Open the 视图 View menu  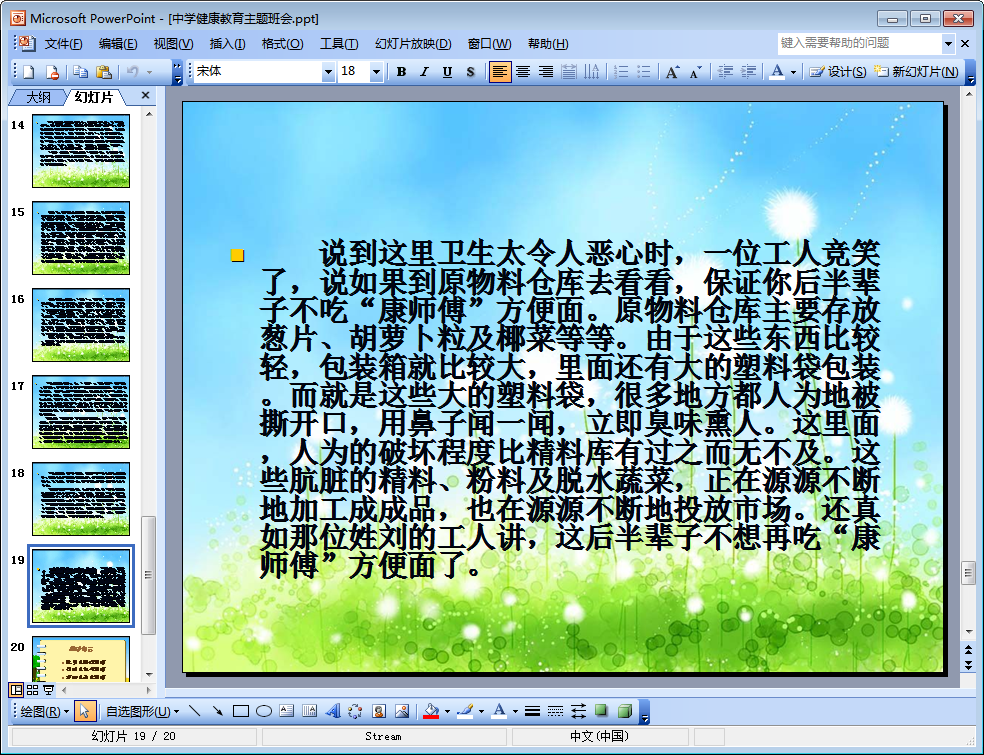click(x=173, y=44)
